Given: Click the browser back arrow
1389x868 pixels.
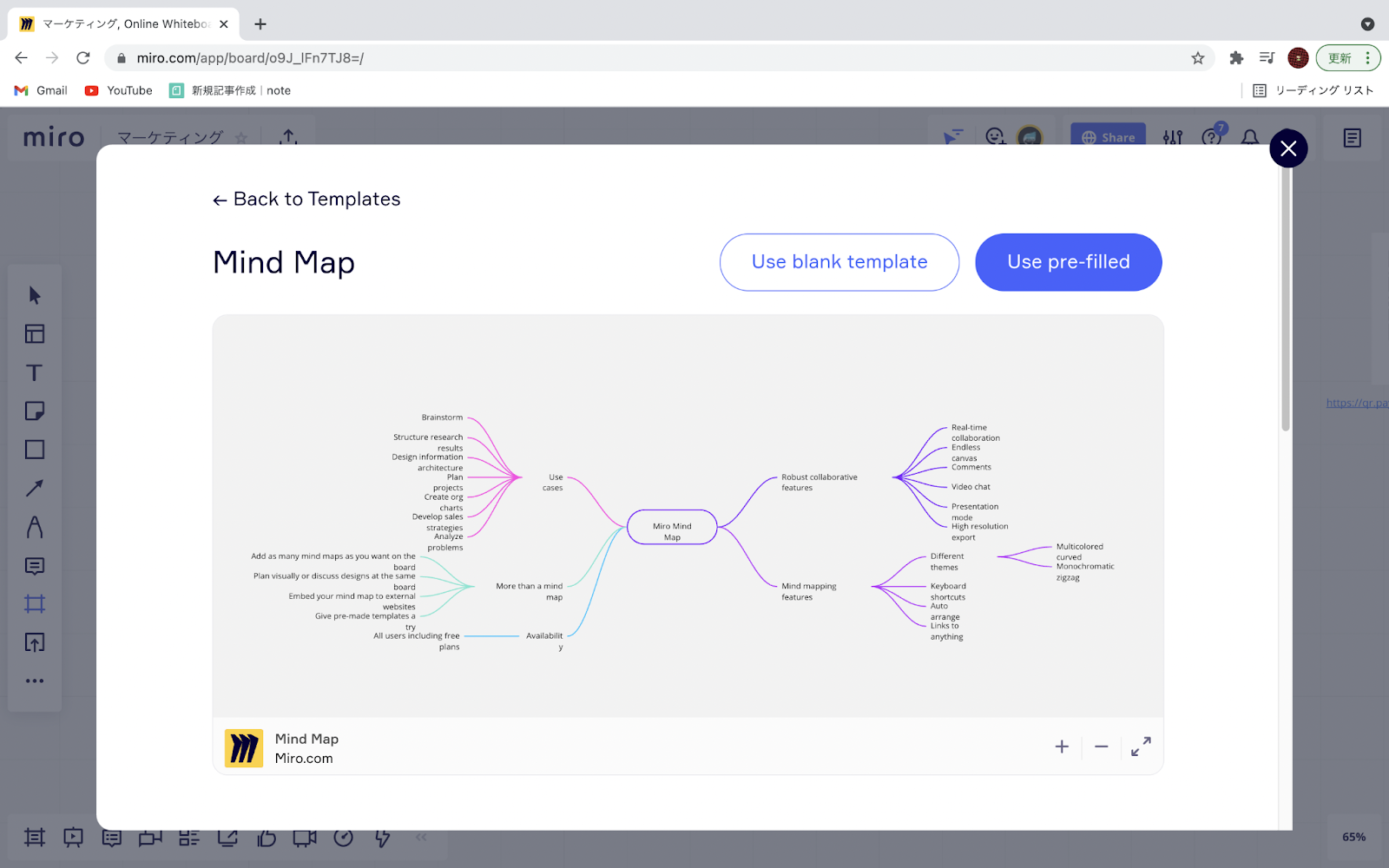Looking at the screenshot, I should pos(22,58).
